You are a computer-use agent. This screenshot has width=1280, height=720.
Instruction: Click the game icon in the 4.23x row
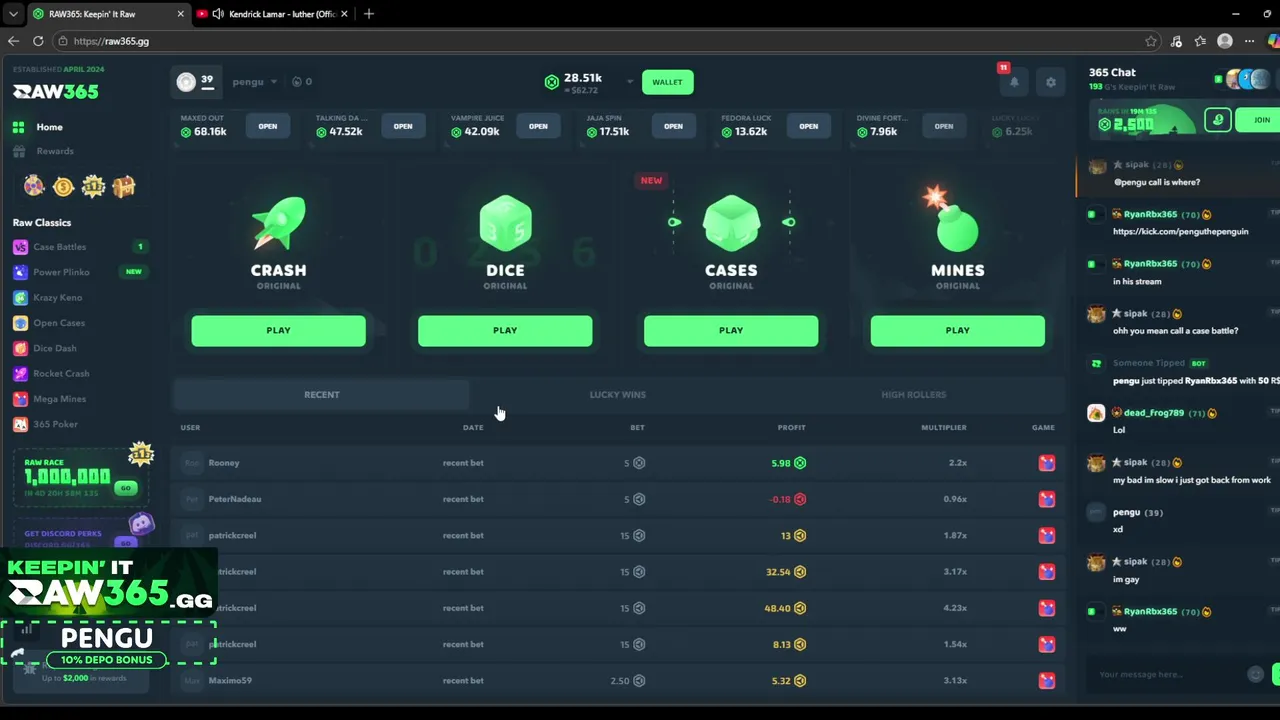pos(1047,608)
